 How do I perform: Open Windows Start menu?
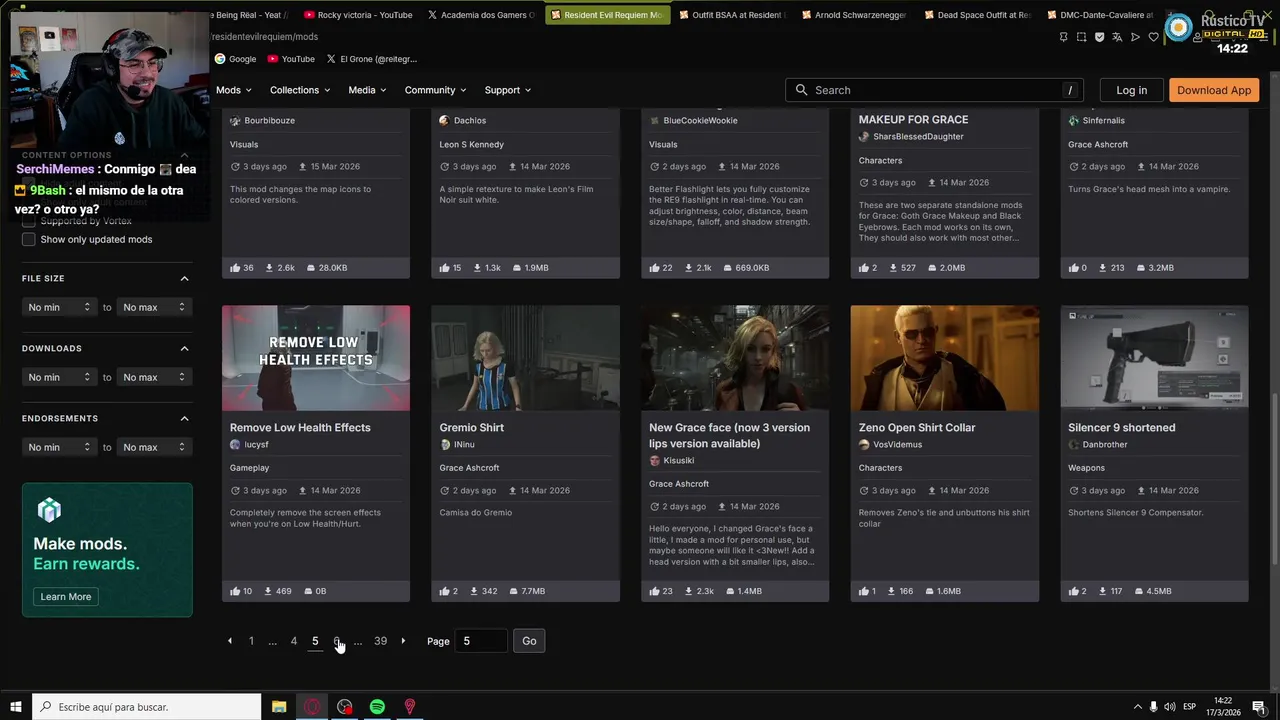click(x=15, y=707)
